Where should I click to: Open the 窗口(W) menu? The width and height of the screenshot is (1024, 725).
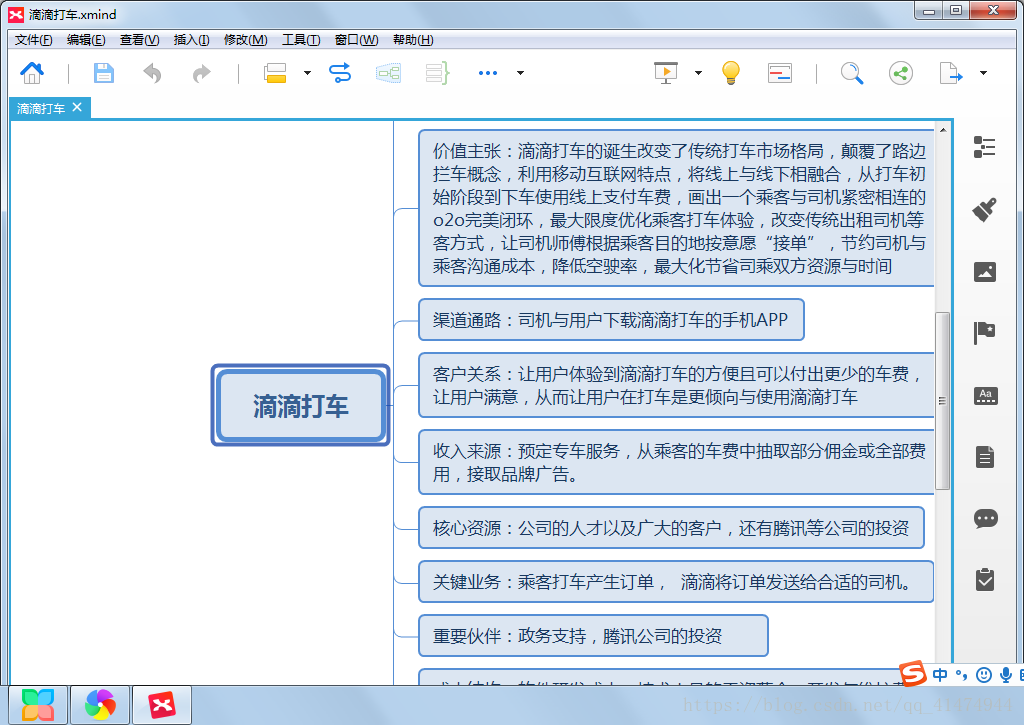tap(356, 40)
